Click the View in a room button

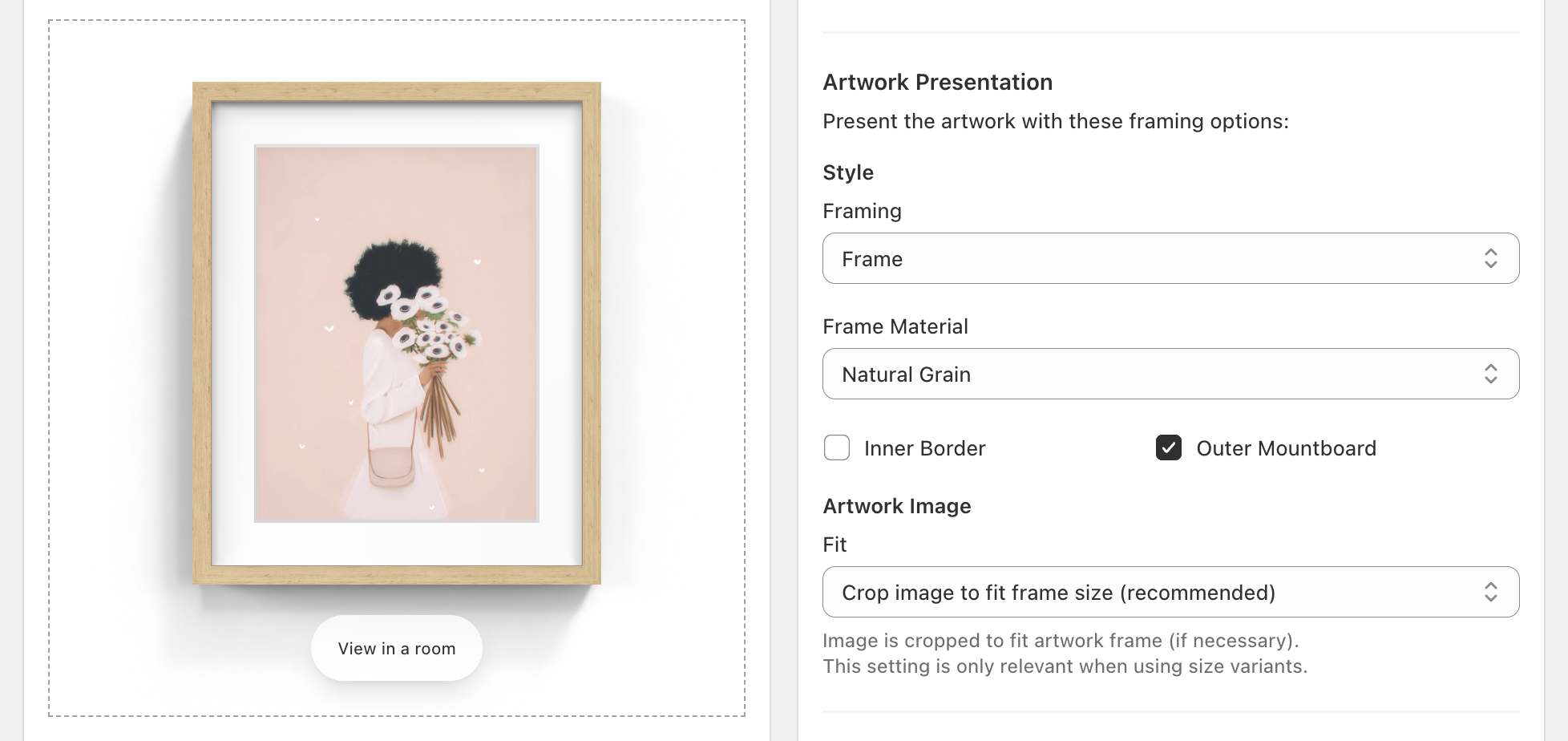(396, 648)
